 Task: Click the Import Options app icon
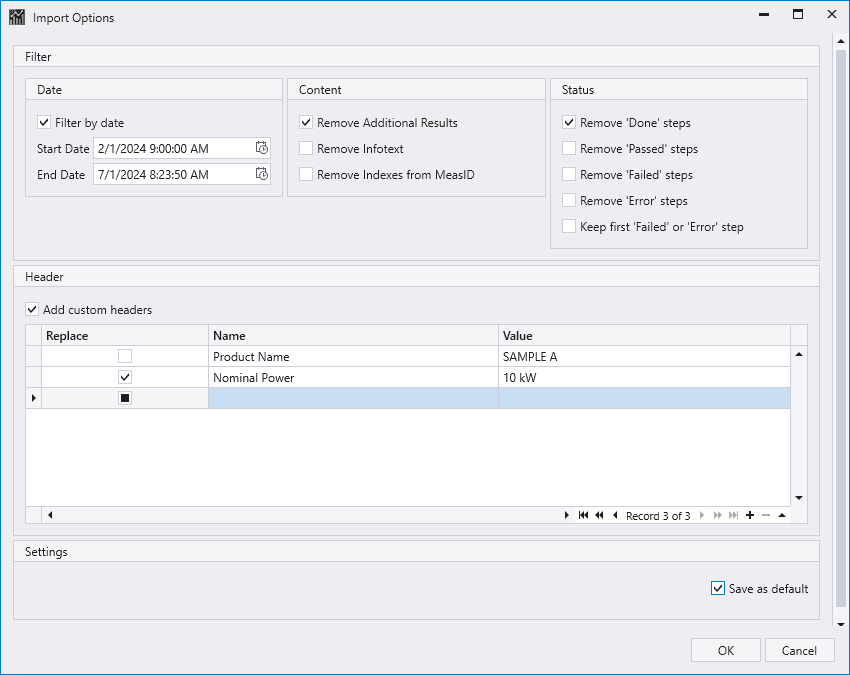tap(17, 17)
